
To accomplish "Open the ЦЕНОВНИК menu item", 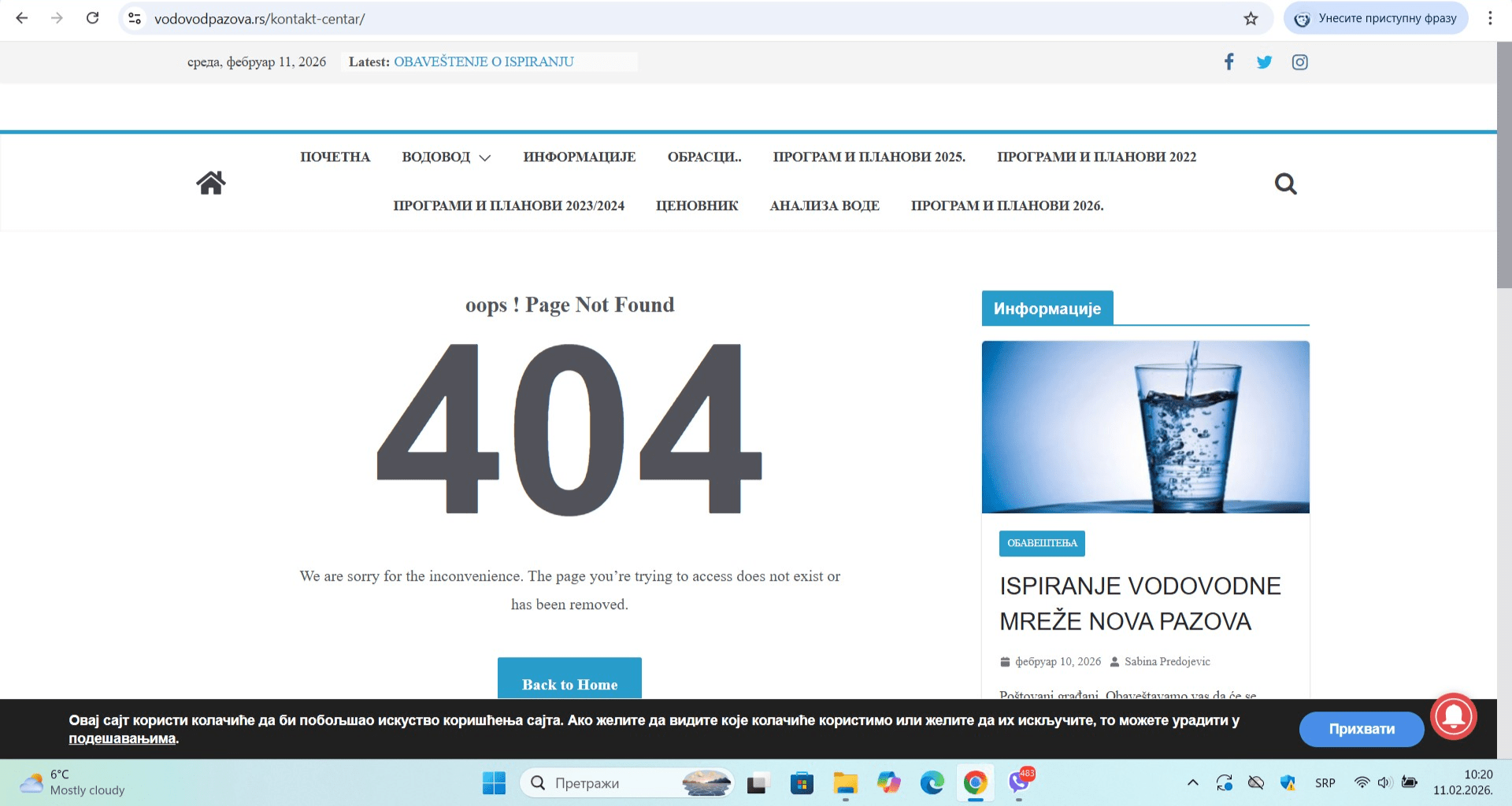I will [x=697, y=206].
